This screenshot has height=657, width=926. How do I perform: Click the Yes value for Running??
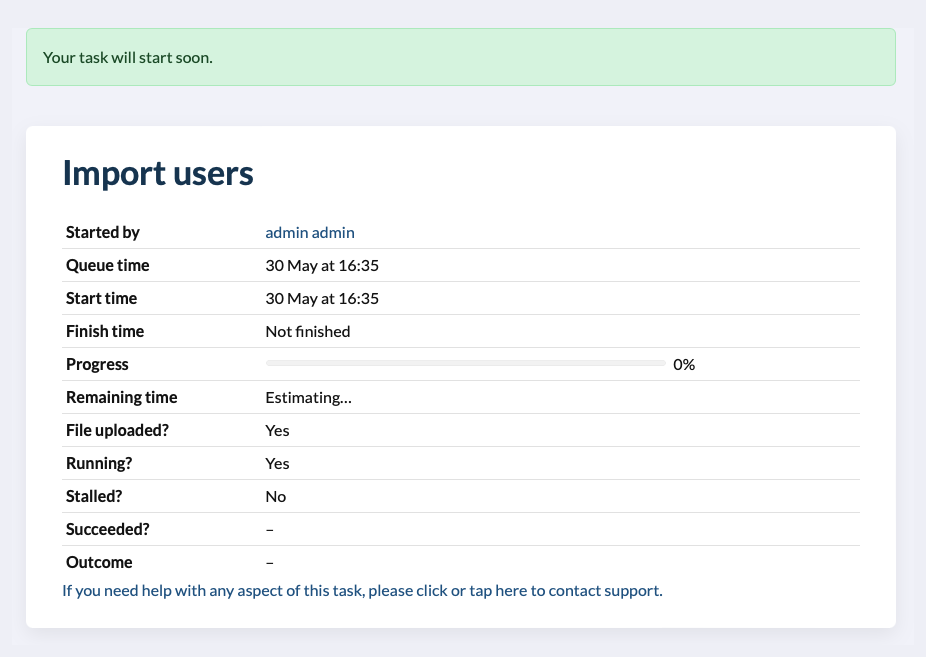pos(277,464)
